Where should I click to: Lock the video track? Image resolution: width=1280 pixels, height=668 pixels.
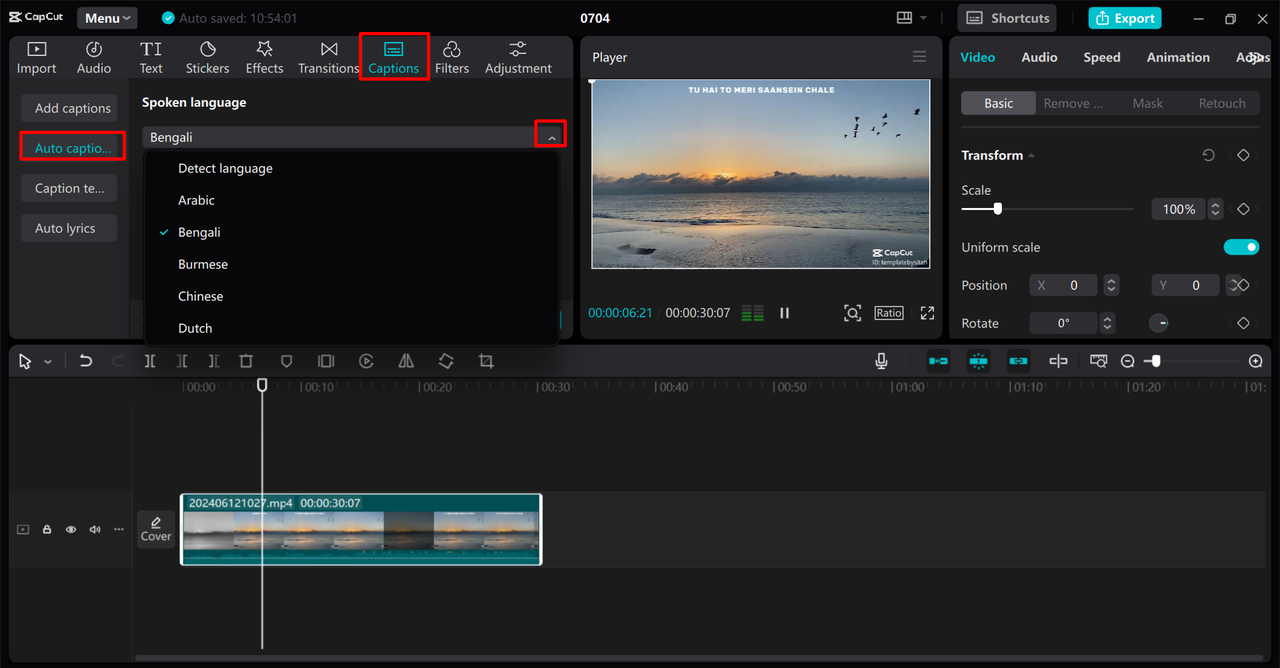[47, 529]
